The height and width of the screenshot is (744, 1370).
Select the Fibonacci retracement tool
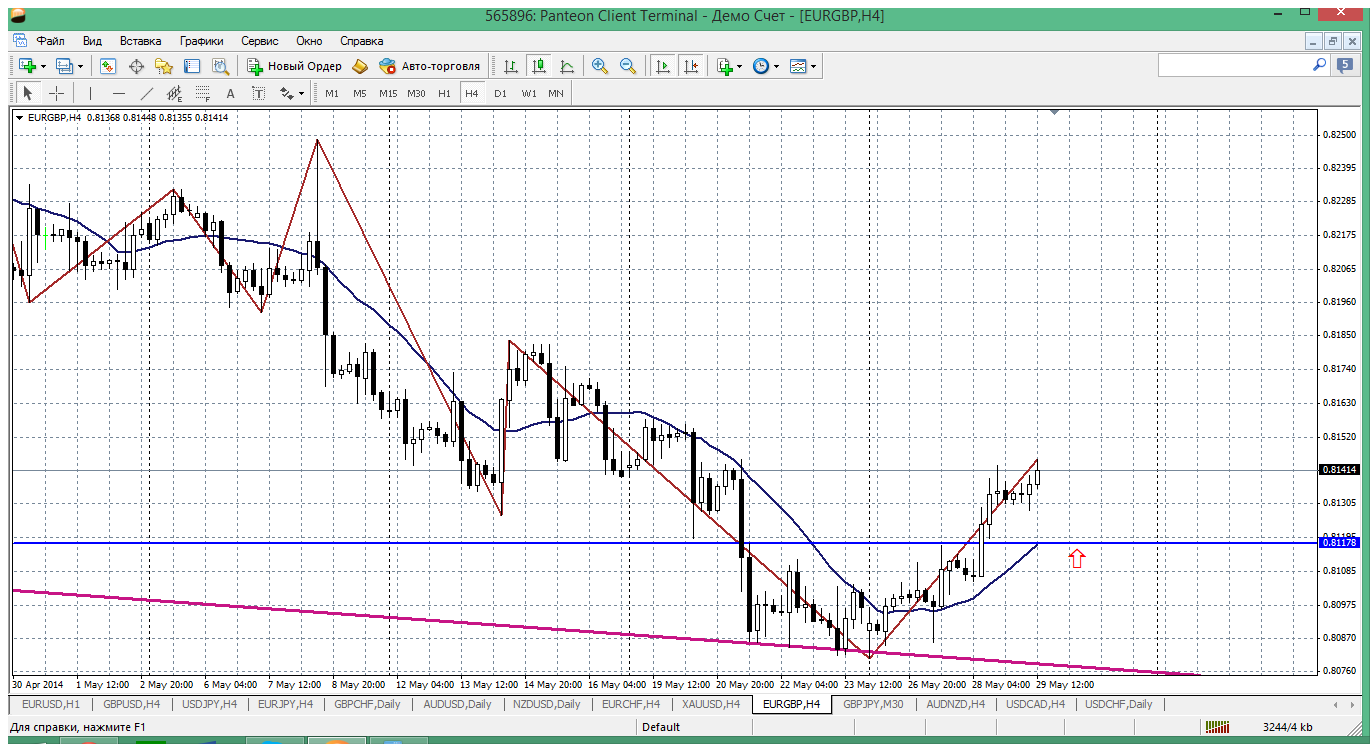point(202,93)
